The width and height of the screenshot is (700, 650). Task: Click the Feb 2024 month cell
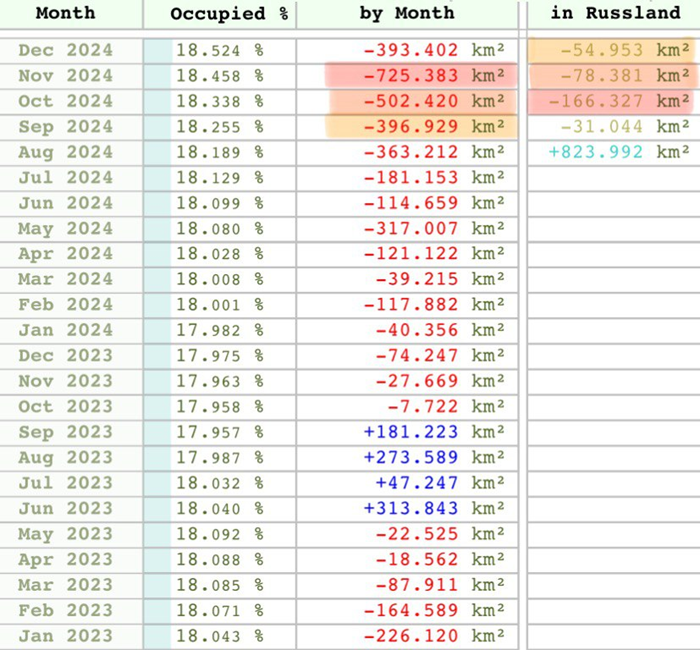(x=65, y=305)
